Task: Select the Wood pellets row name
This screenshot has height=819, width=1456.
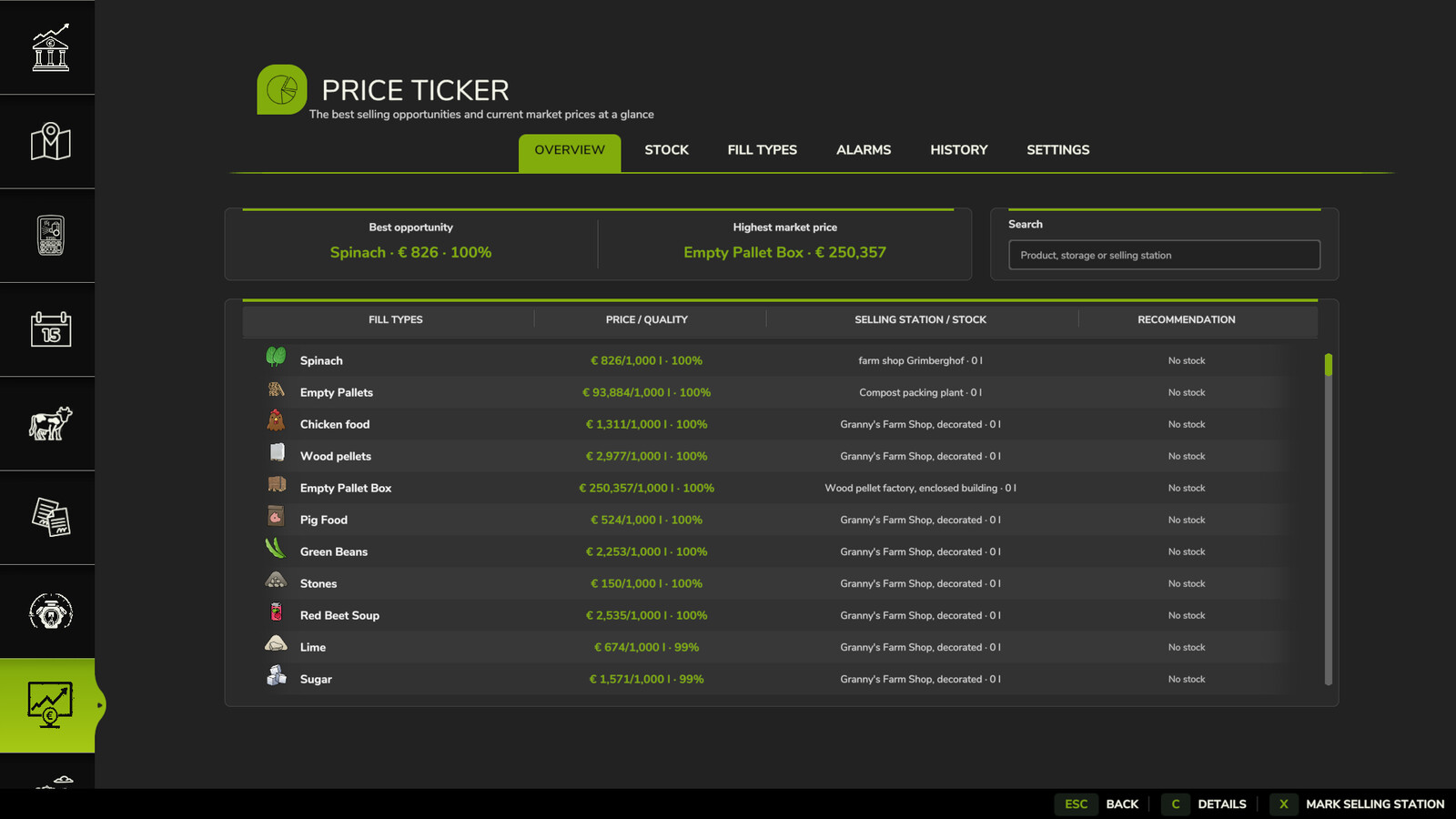Action: (x=336, y=456)
